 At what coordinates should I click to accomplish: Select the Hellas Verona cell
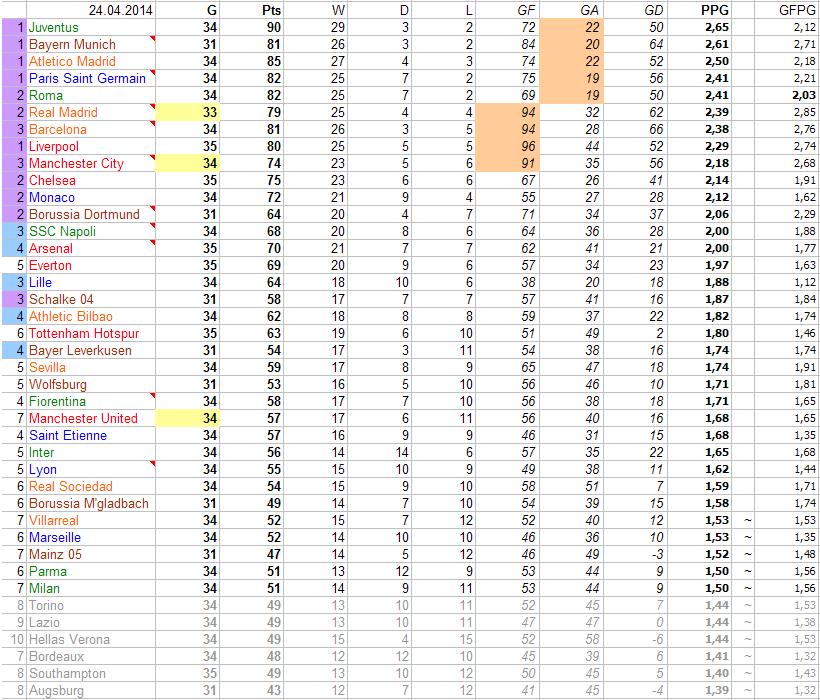tap(91, 639)
